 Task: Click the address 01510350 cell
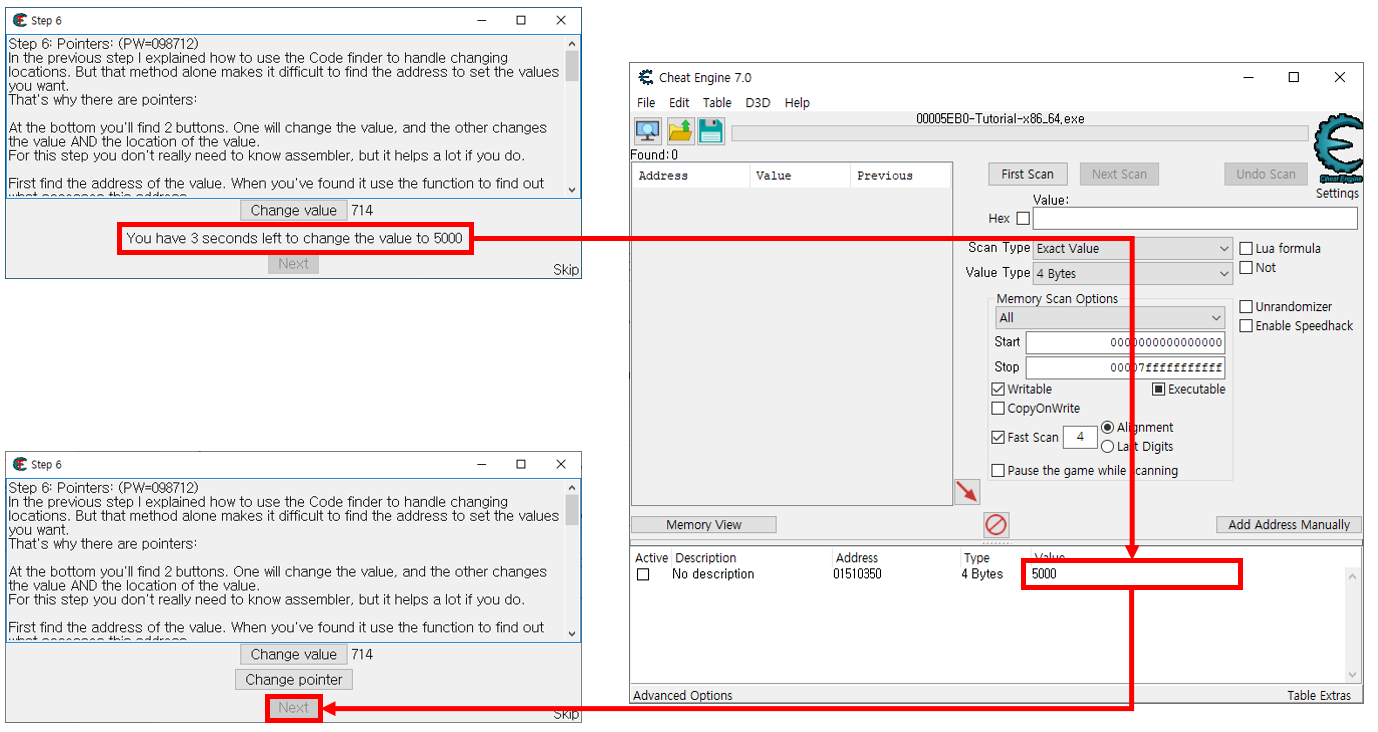857,574
